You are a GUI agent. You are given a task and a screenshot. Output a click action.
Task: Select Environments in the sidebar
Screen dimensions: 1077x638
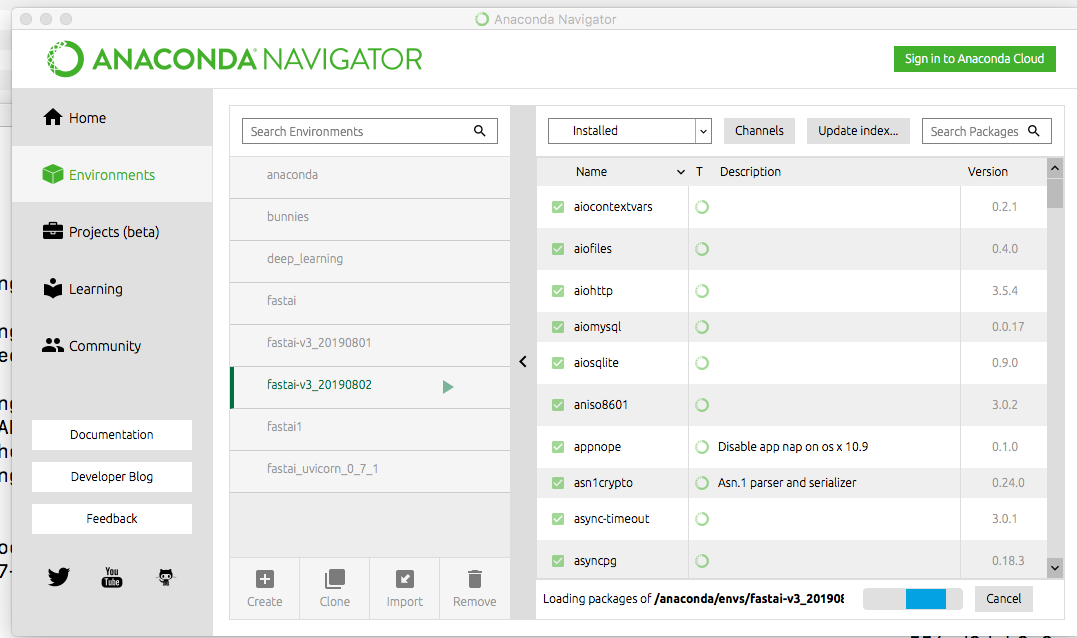pos(112,174)
